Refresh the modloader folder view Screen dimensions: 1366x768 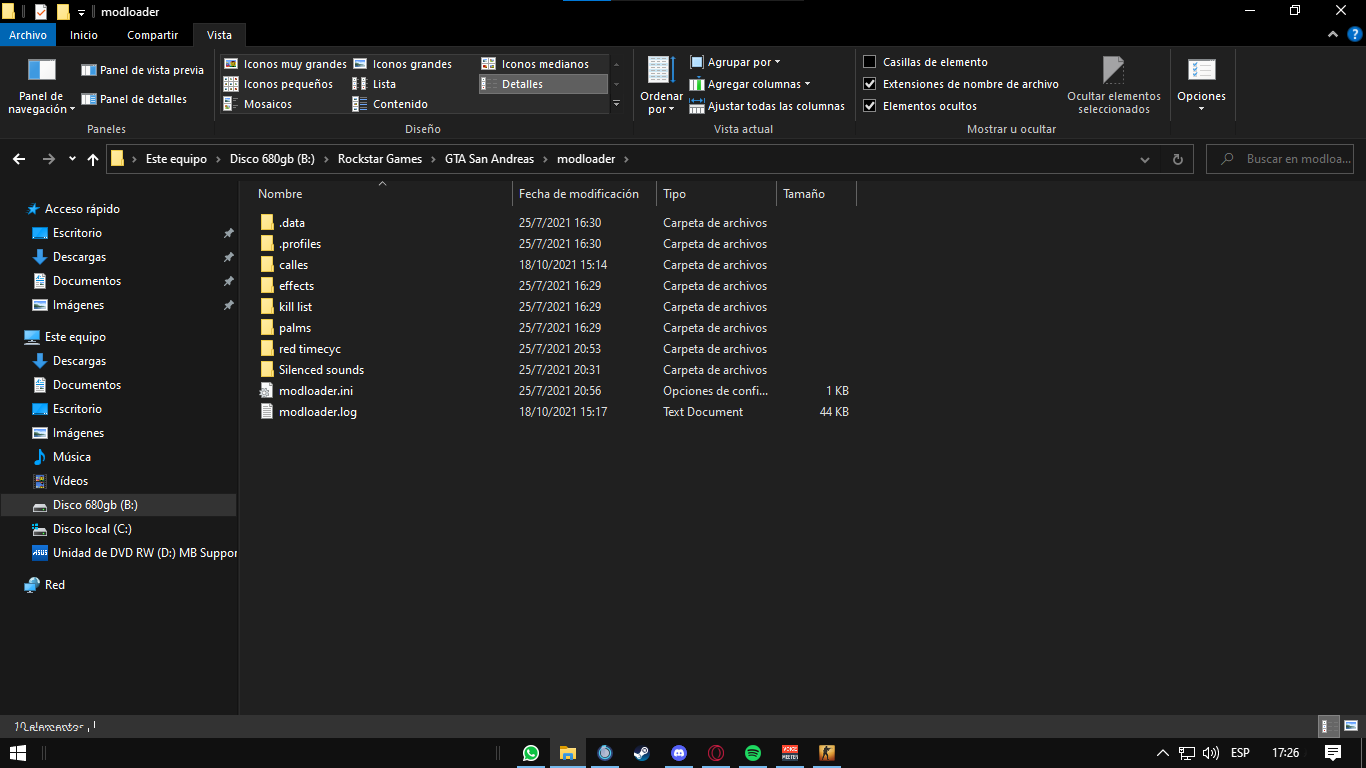pyautogui.click(x=1177, y=159)
